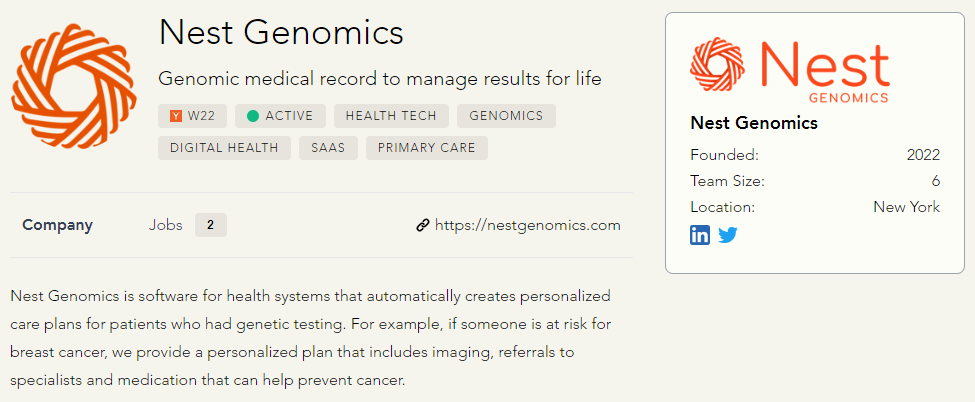The width and height of the screenshot is (975, 402).
Task: Open the Twitter profile icon
Action: [728, 235]
